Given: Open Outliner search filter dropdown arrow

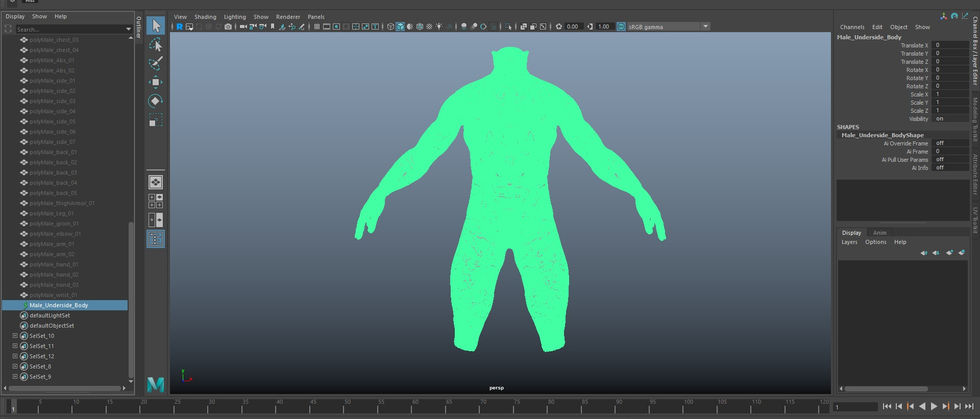Looking at the screenshot, I should [129, 29].
